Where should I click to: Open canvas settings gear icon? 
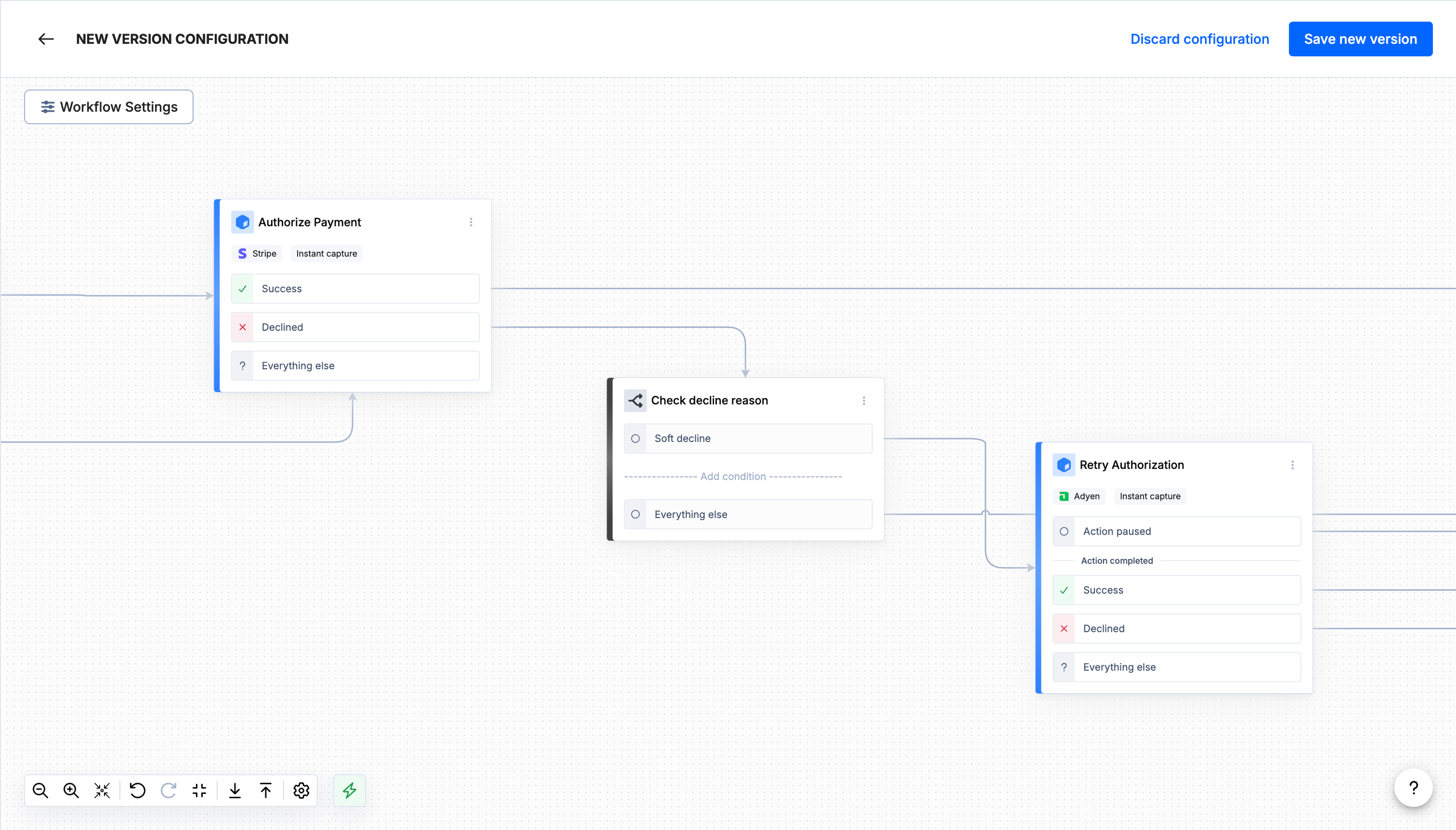click(301, 790)
